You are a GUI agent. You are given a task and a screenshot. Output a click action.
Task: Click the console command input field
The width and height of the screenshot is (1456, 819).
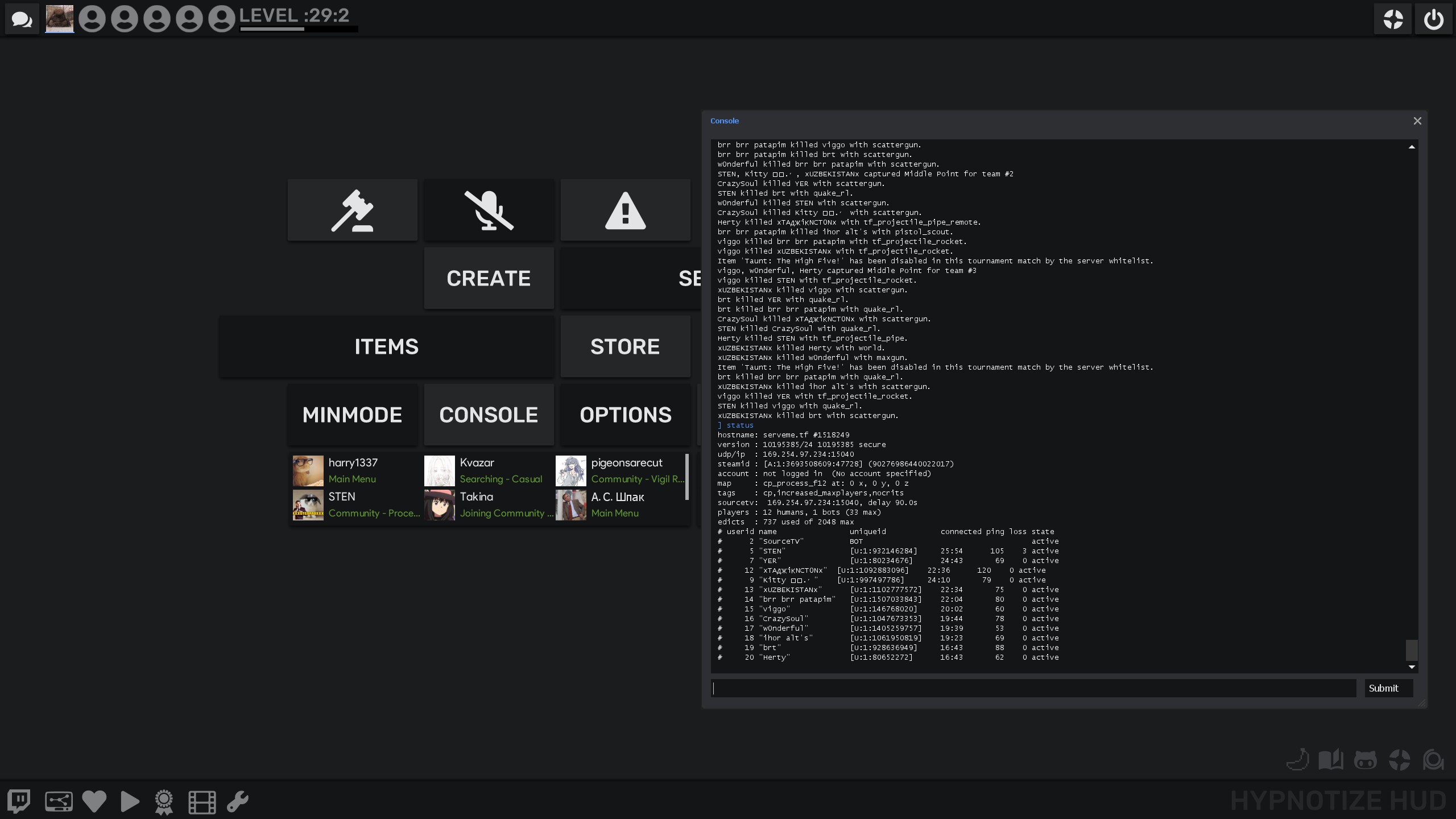tap(1033, 688)
